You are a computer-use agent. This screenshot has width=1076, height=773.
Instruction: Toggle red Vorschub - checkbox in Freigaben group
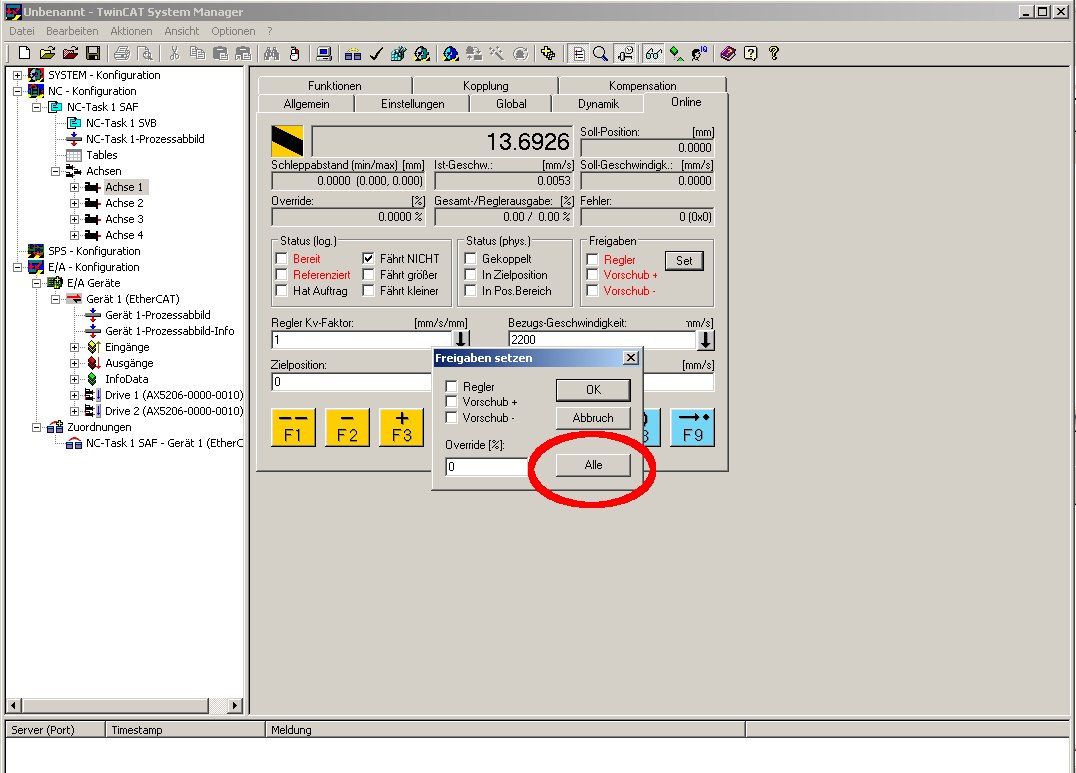[x=592, y=290]
